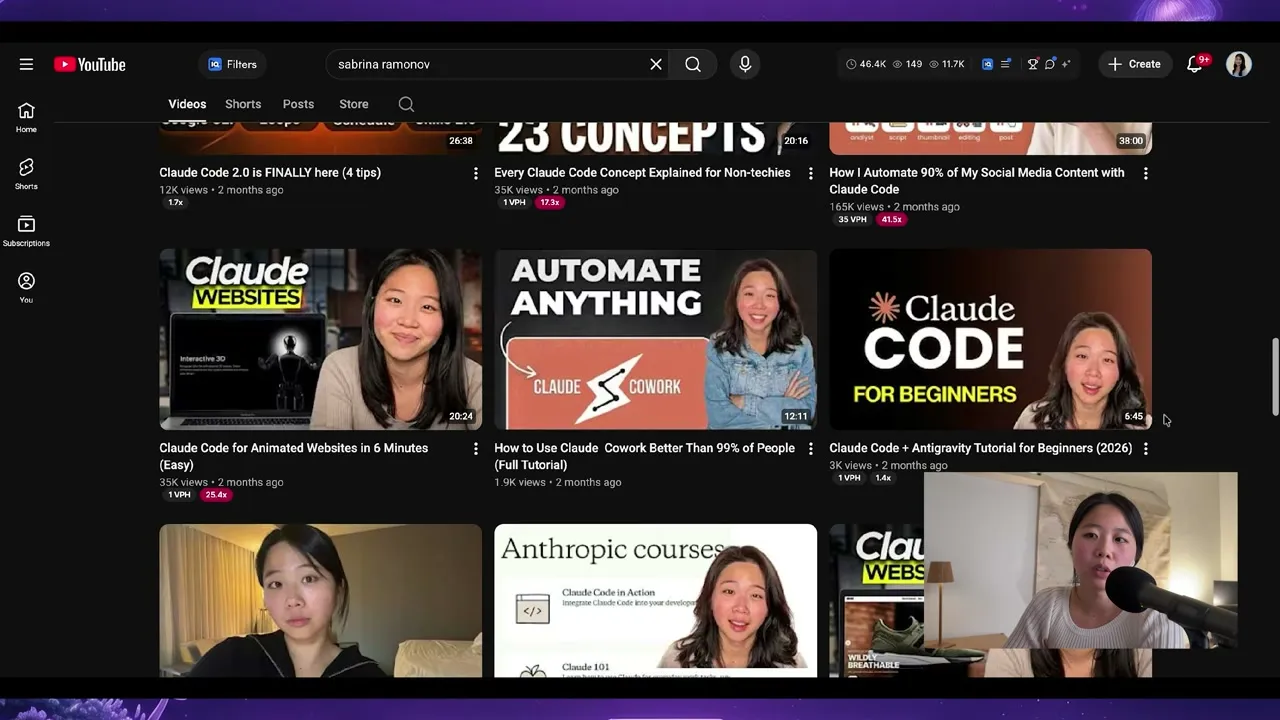Screen dimensions: 1280x720
Task: Open 'How to Use Claude Cowork Better' title
Action: pyautogui.click(x=645, y=456)
